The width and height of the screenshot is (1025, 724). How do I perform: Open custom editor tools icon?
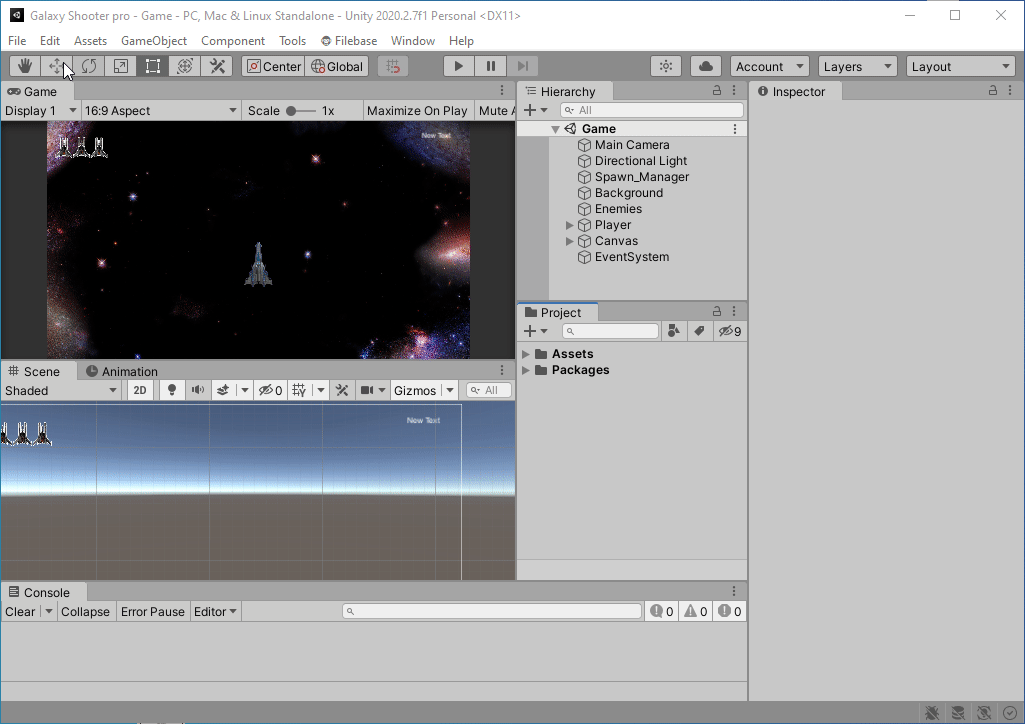[217, 66]
